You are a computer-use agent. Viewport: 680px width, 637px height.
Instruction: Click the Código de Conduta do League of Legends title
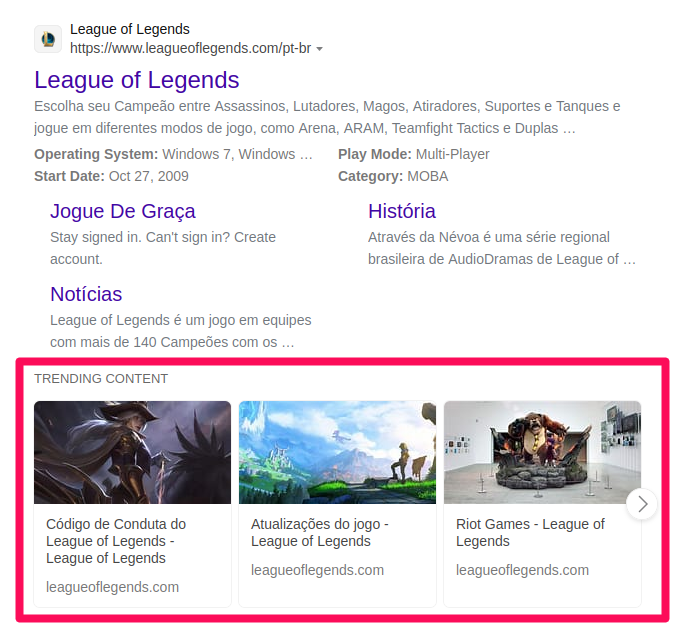coord(116,541)
